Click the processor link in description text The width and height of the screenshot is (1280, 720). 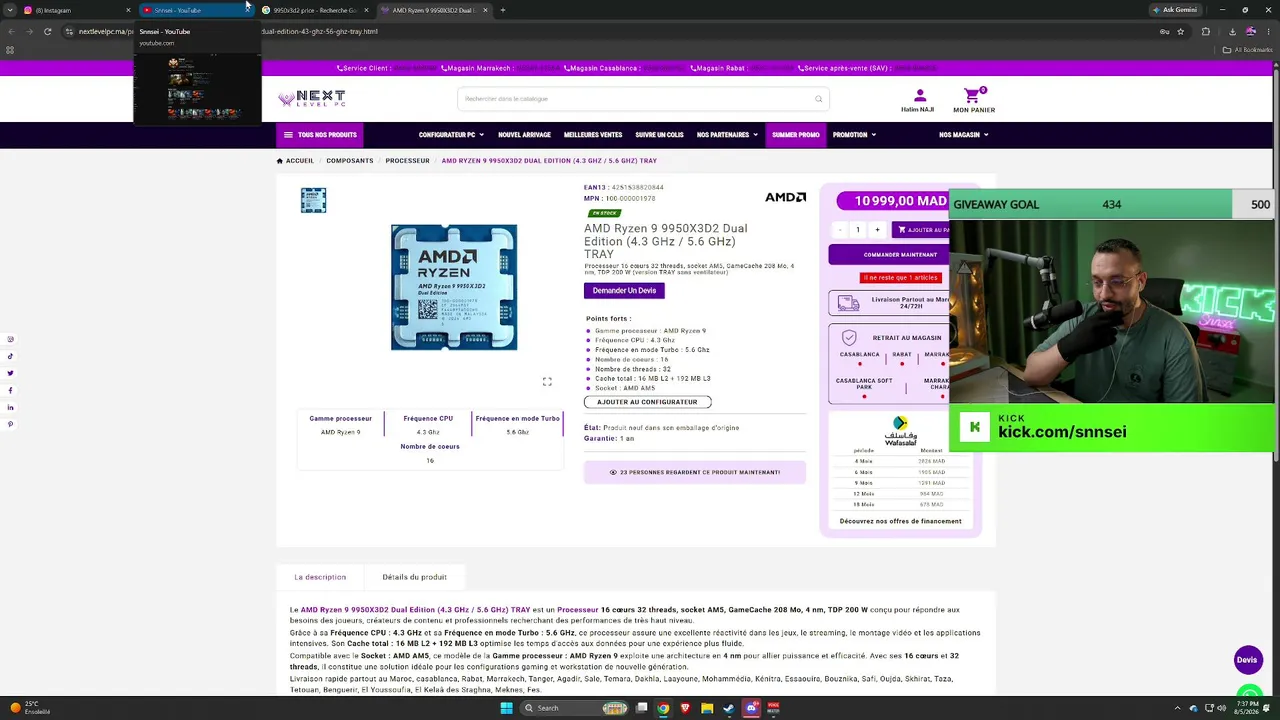pyautogui.click(x=577, y=610)
